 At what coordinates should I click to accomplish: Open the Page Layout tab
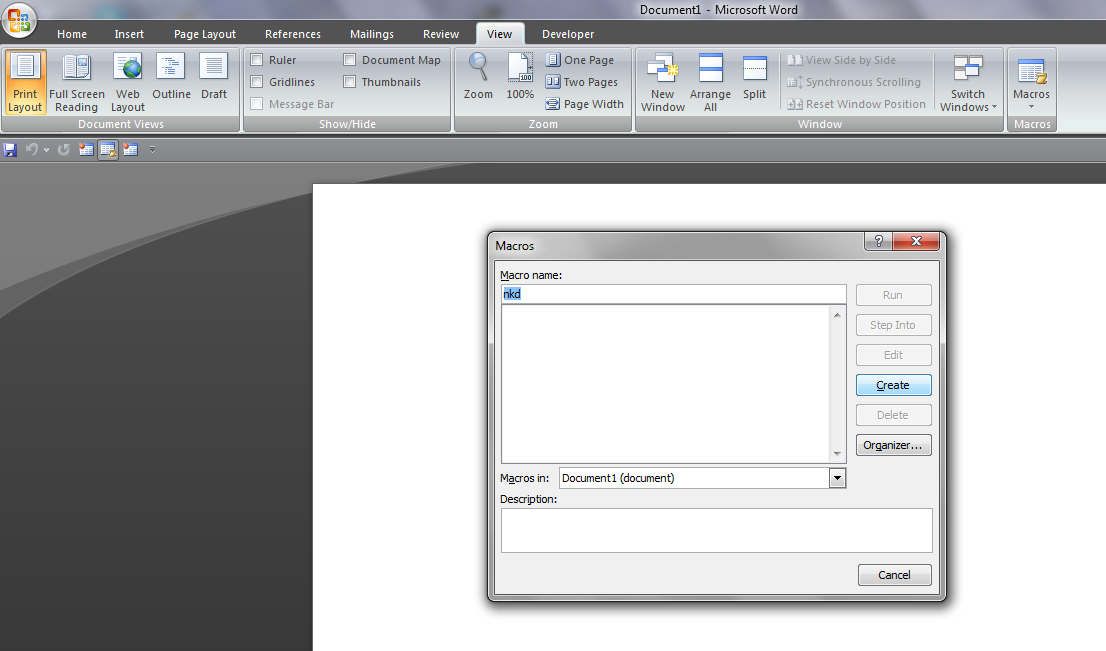point(205,34)
